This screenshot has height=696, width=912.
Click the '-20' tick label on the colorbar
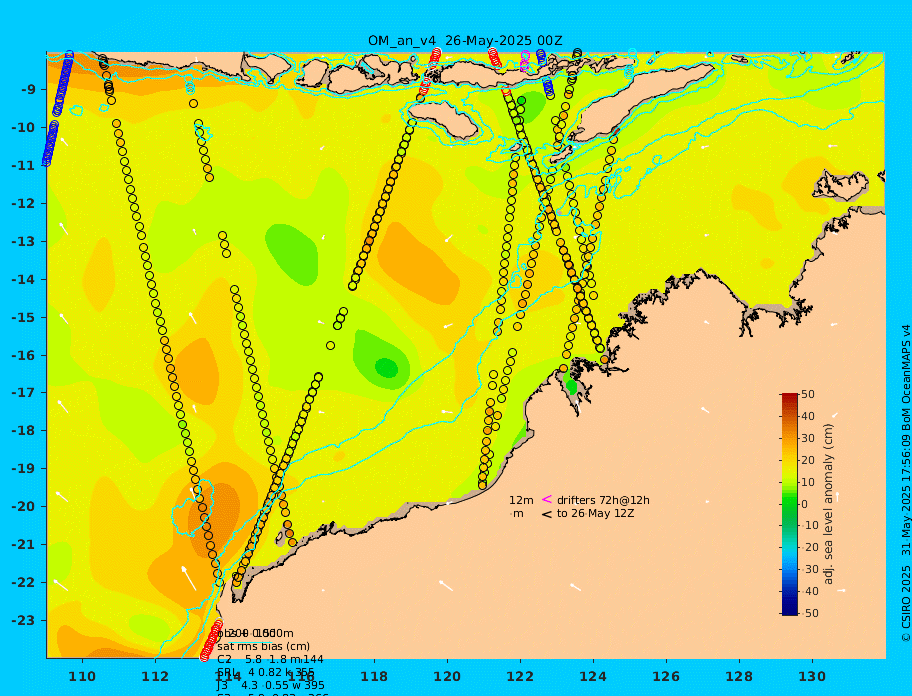809,547
